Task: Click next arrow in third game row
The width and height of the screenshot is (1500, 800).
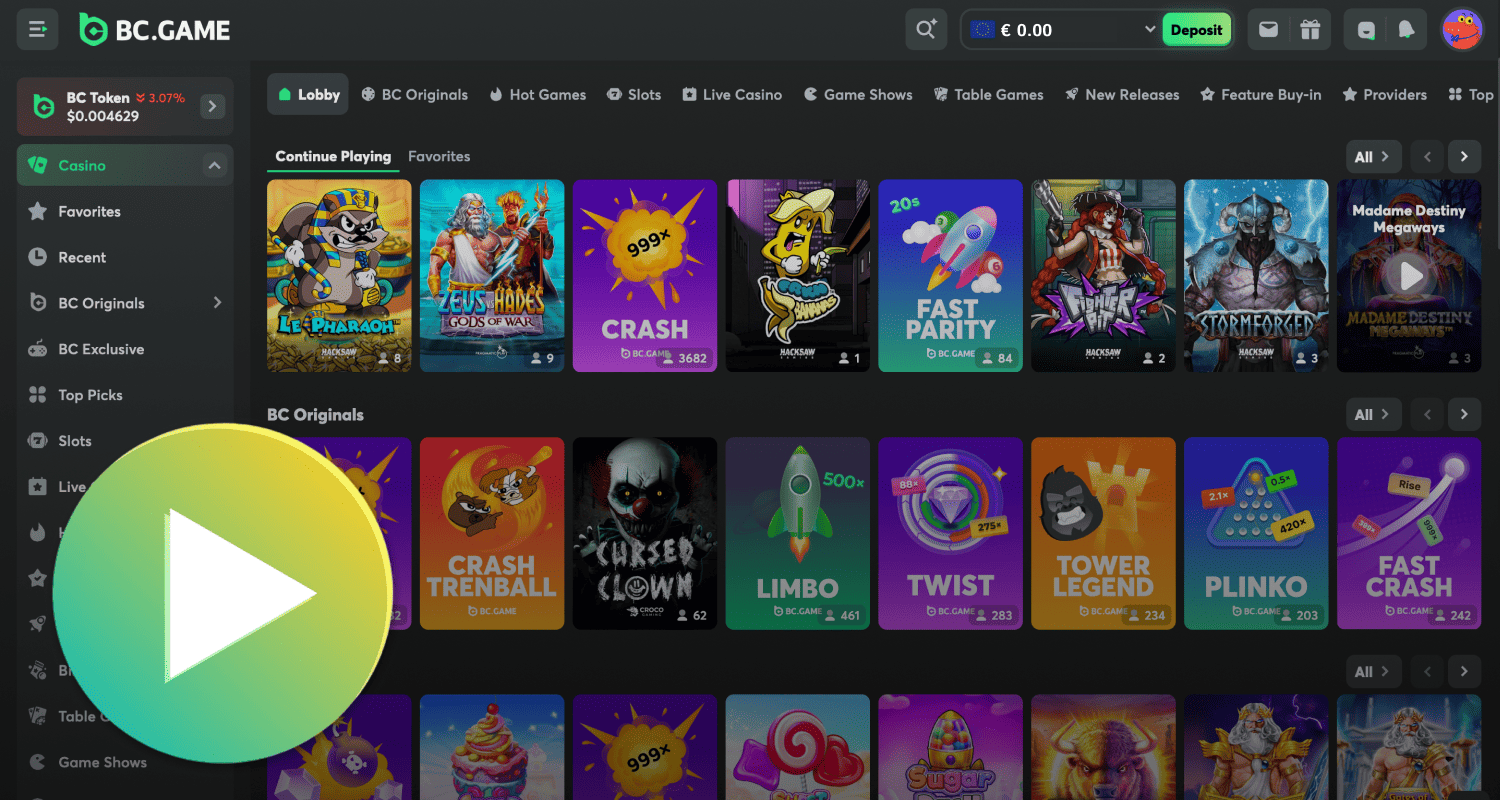Action: pyautogui.click(x=1464, y=672)
